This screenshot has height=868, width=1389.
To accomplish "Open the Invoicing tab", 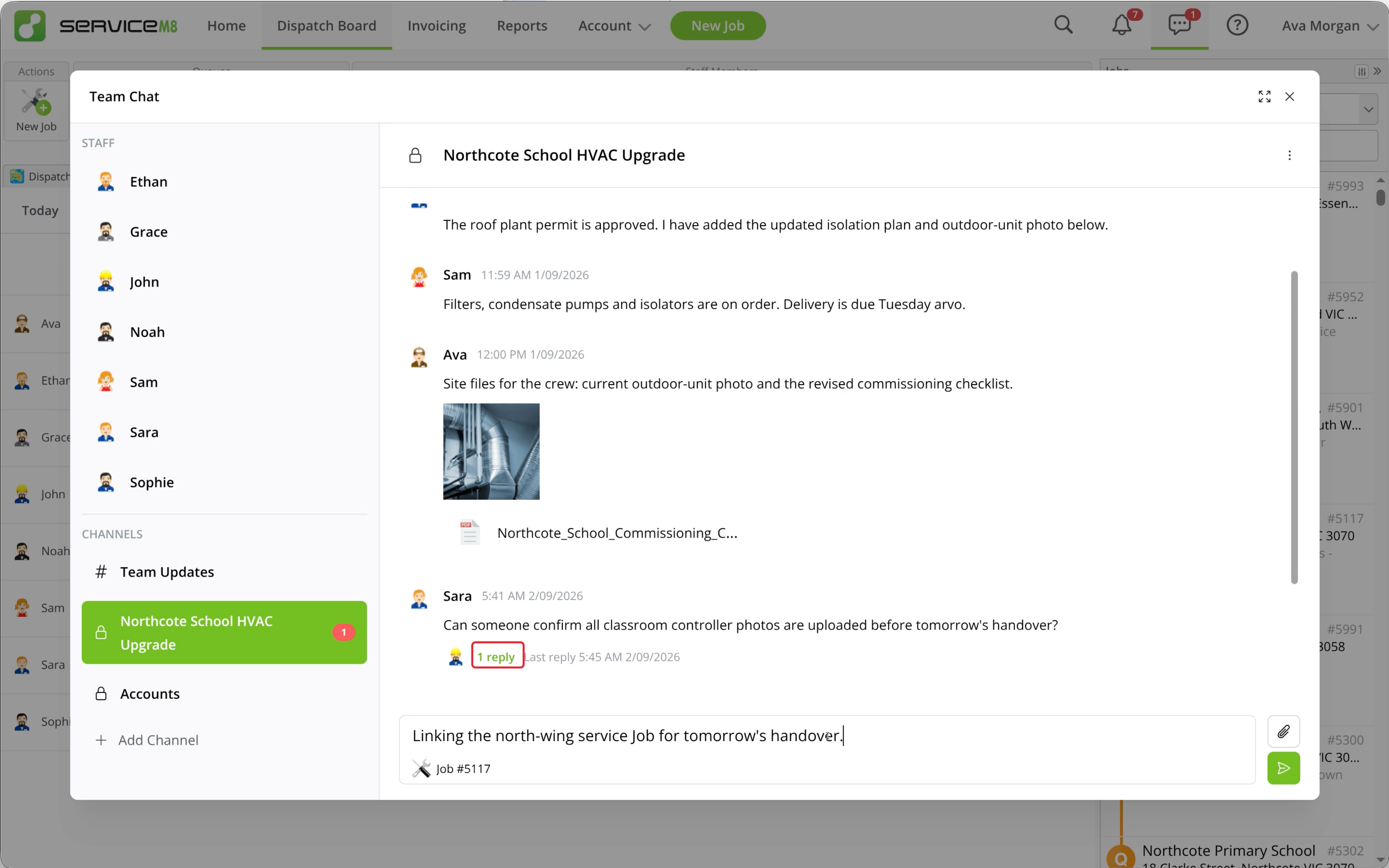I will [x=436, y=26].
